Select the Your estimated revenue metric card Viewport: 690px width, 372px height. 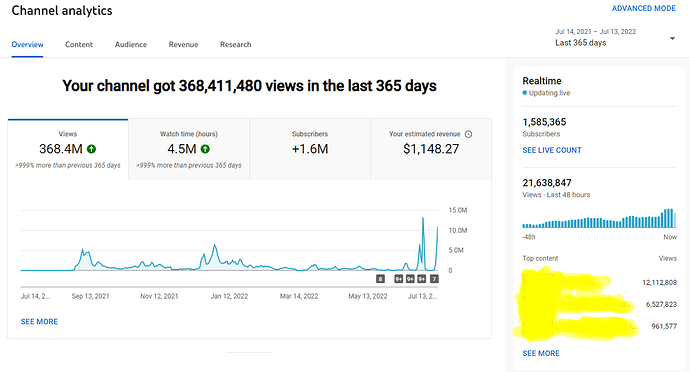[431, 149]
